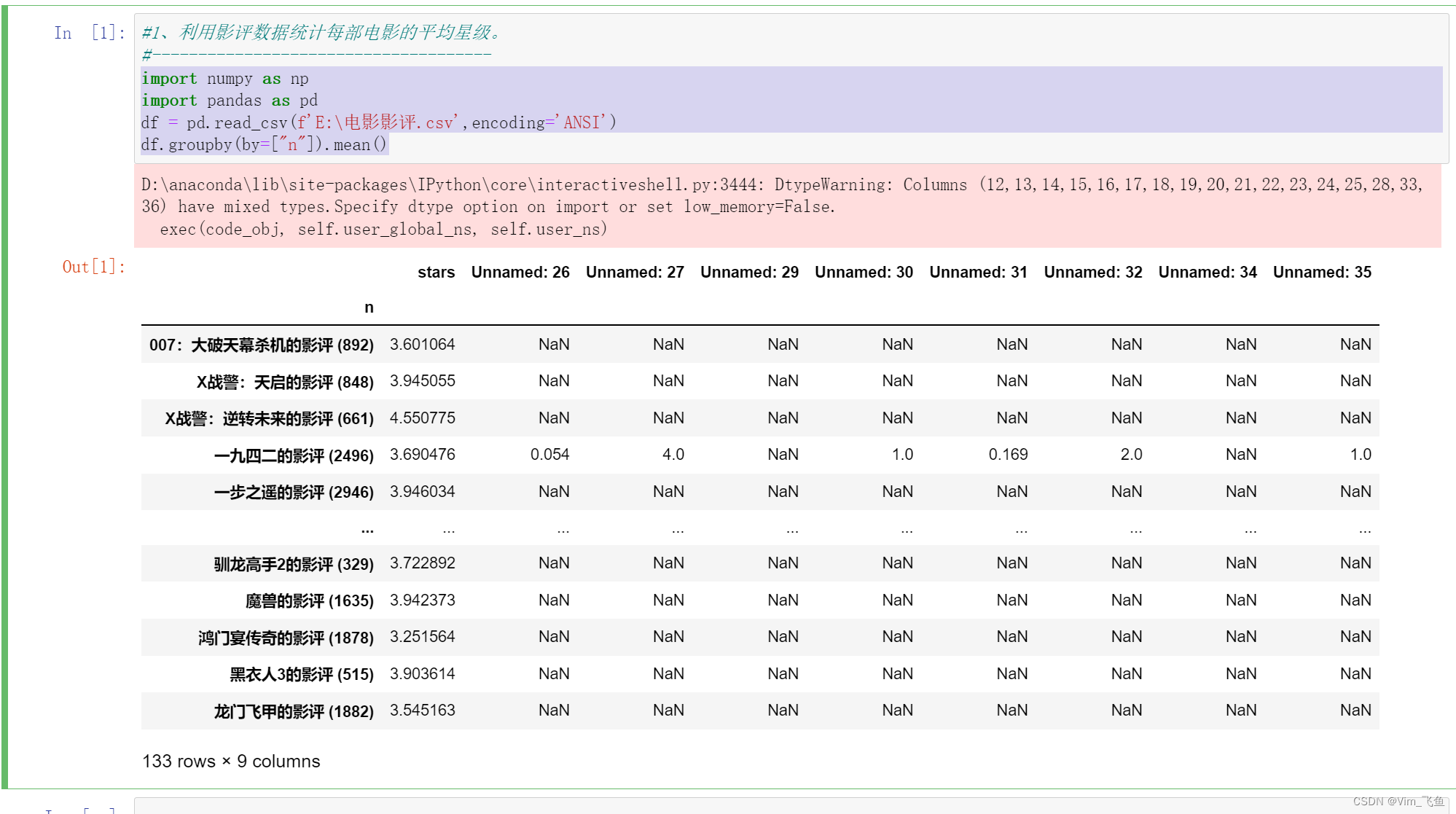The height and width of the screenshot is (814, 1456).
Task: Select the row 魔兽的影评 (1635)
Action: (x=760, y=600)
